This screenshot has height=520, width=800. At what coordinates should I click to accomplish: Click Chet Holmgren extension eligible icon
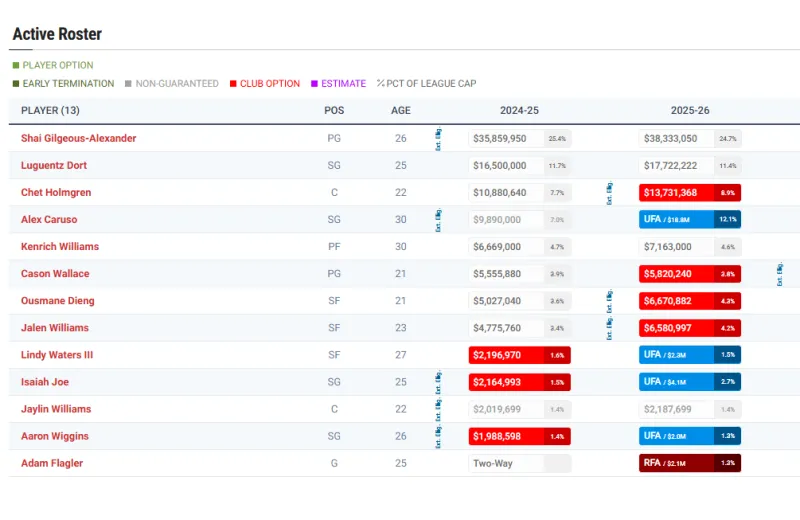609,193
